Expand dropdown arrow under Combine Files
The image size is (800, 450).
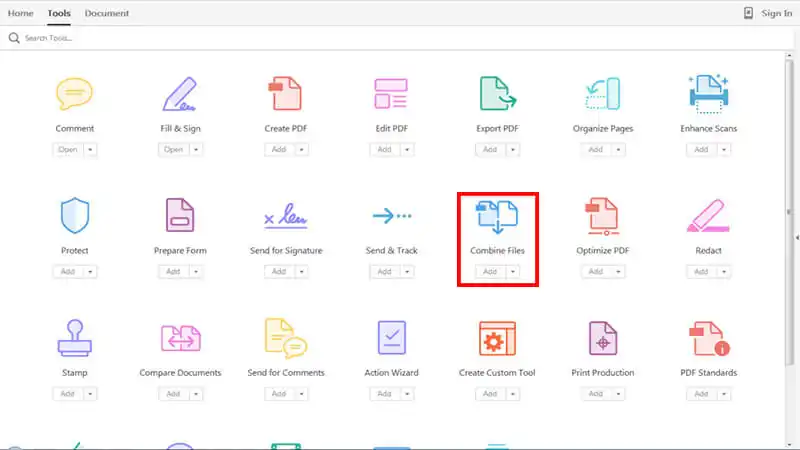[512, 271]
